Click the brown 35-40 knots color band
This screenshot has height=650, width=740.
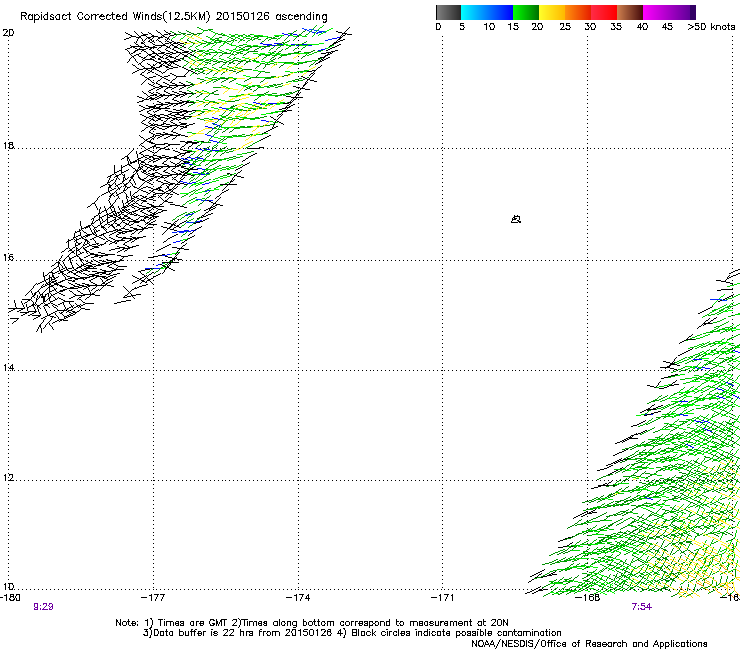click(630, 12)
